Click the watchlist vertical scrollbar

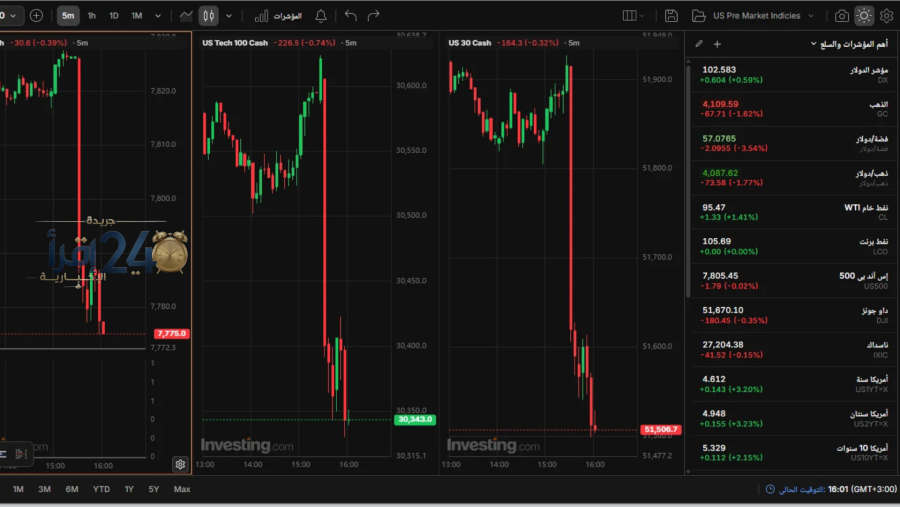688,181
